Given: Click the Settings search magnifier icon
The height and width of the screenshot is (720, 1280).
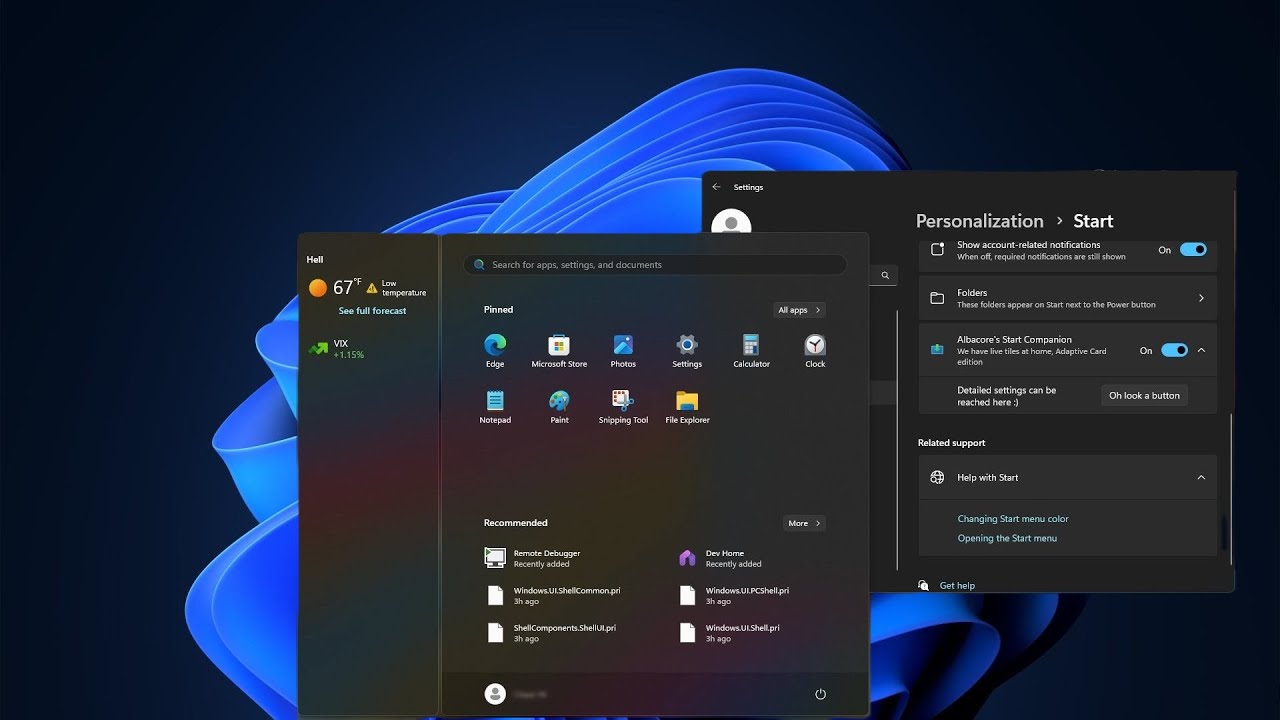Looking at the screenshot, I should click(885, 274).
